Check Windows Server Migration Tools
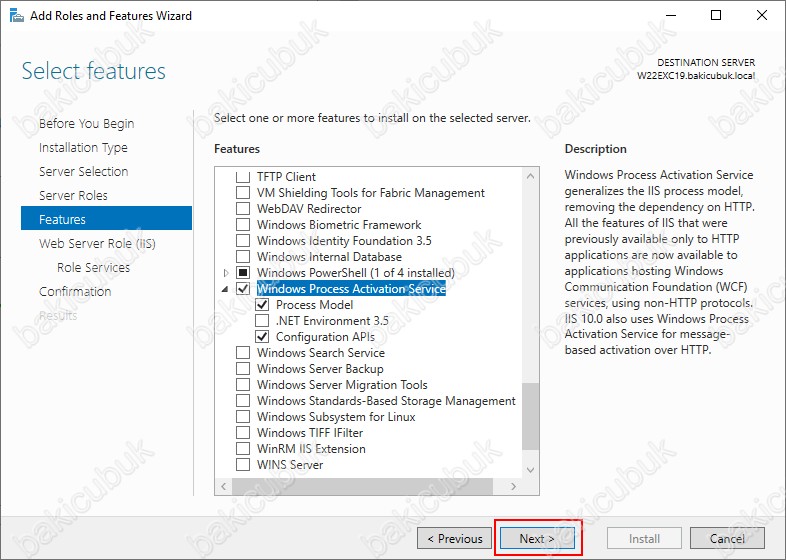Image resolution: width=786 pixels, height=560 pixels. pos(243,385)
